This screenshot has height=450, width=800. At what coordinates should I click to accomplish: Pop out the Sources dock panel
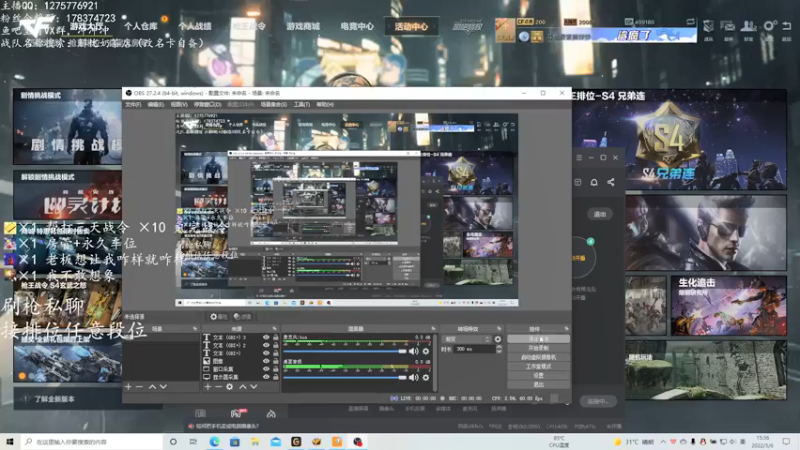click(x=274, y=329)
